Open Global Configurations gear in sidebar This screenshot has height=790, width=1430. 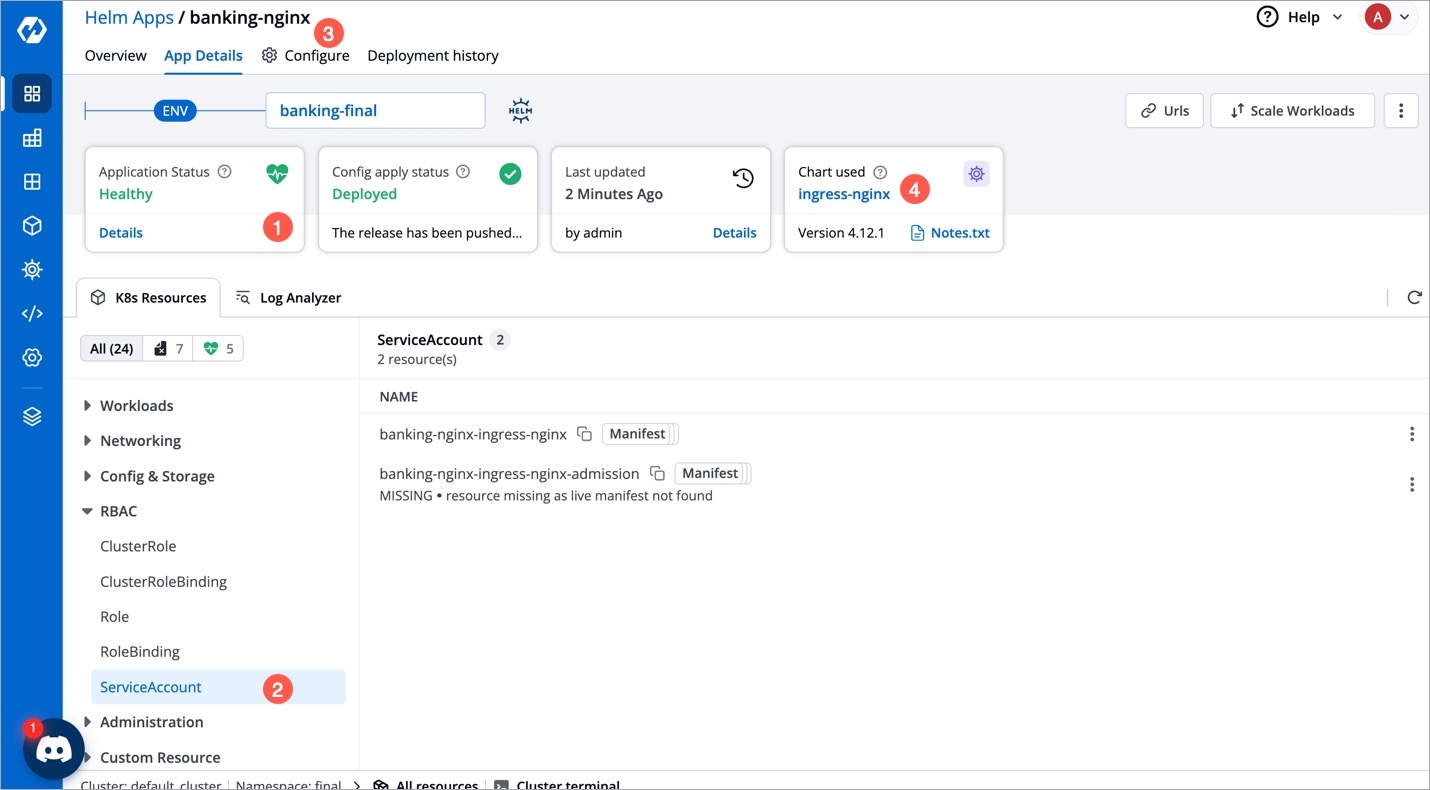click(32, 358)
